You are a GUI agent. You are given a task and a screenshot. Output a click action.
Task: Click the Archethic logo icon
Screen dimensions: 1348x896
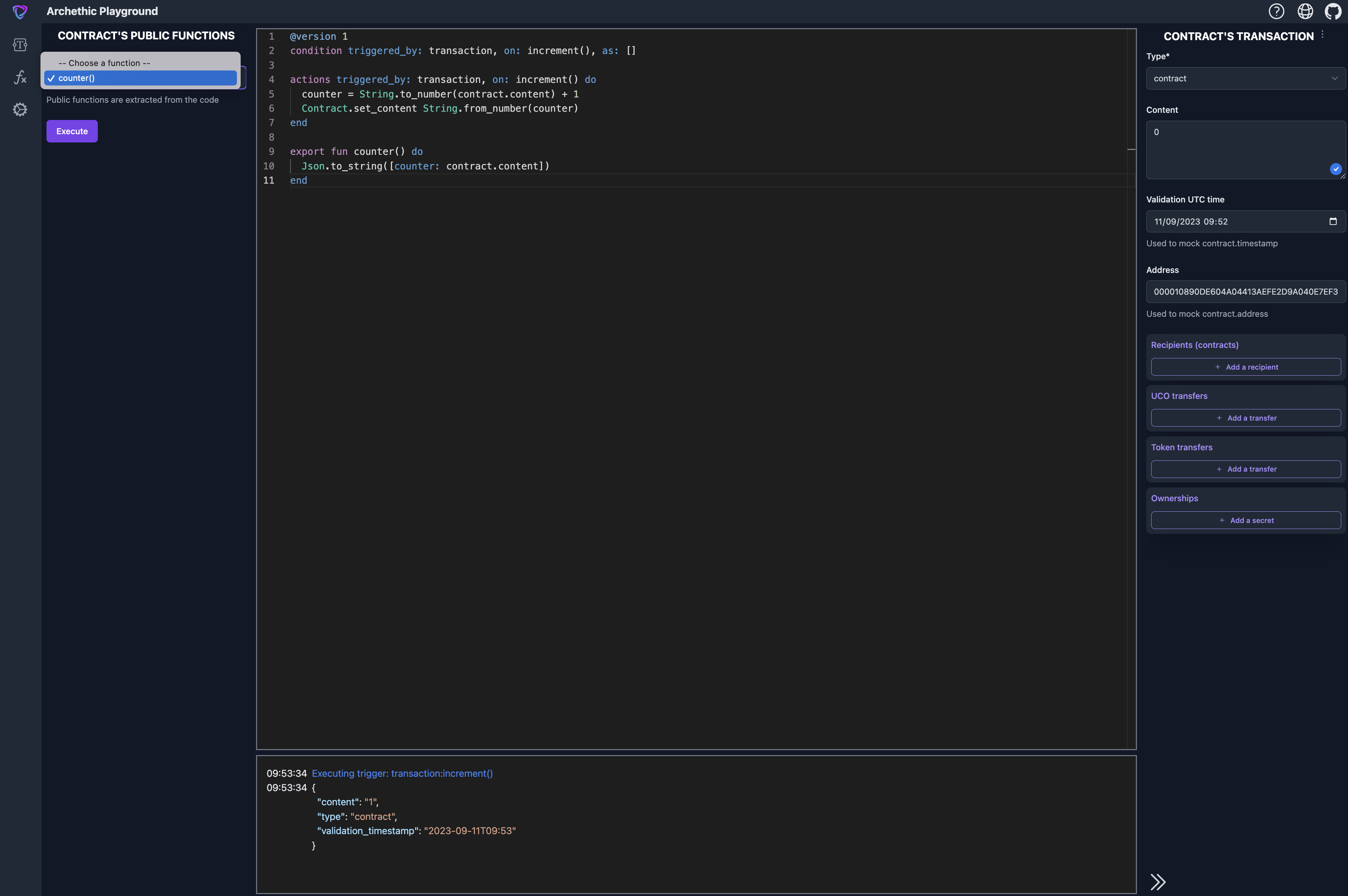20,11
